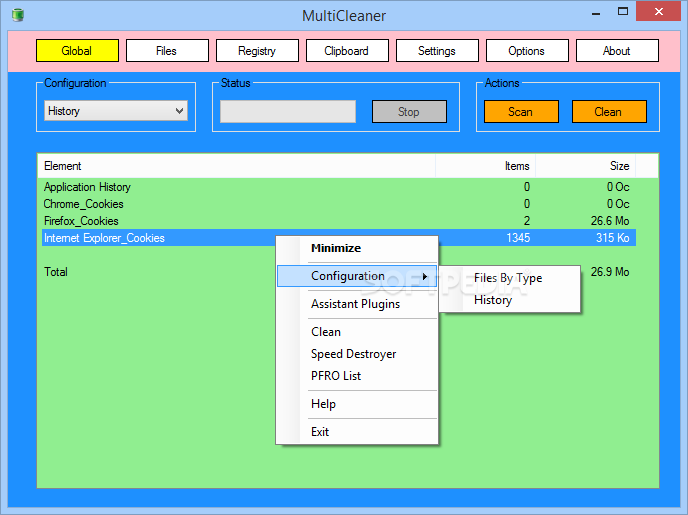The height and width of the screenshot is (515, 688).
Task: Close the MultiCleaner window
Action: [x=659, y=12]
